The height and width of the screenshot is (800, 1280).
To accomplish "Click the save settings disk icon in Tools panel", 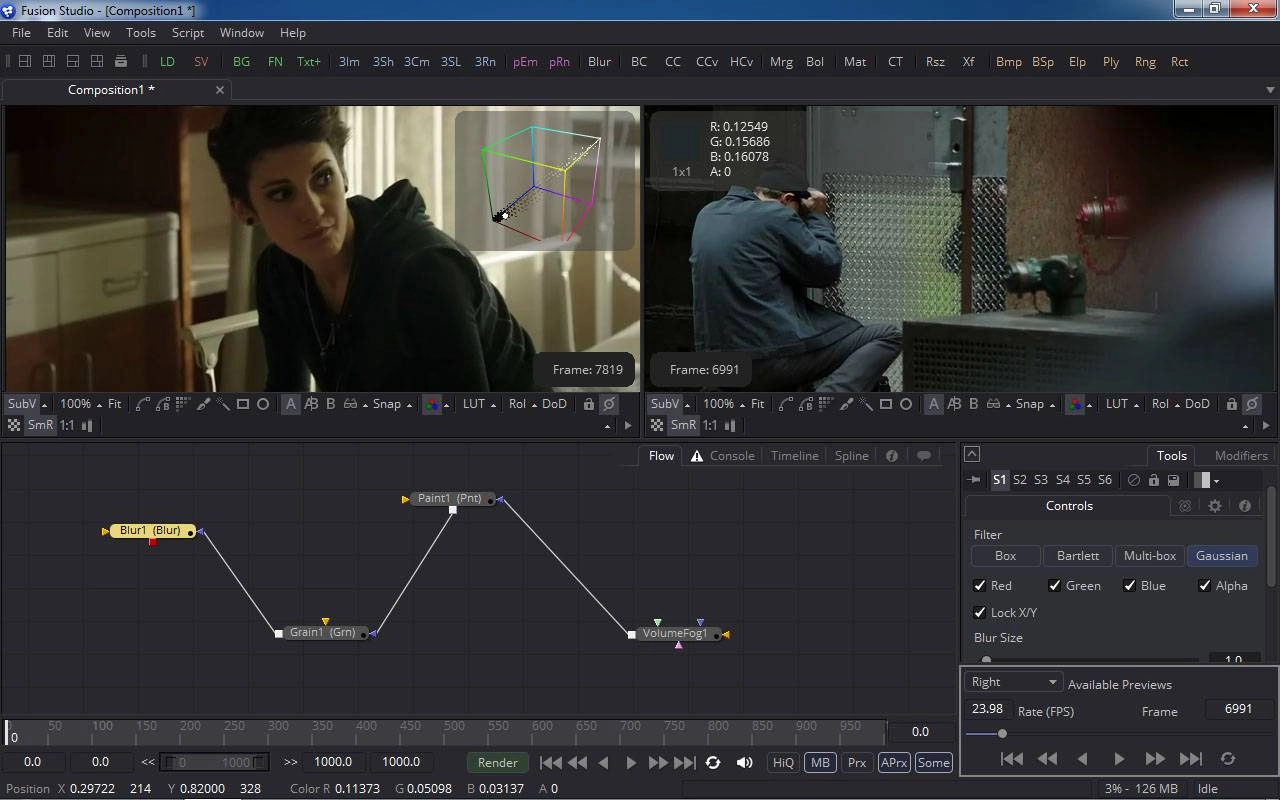I will [x=1174, y=480].
